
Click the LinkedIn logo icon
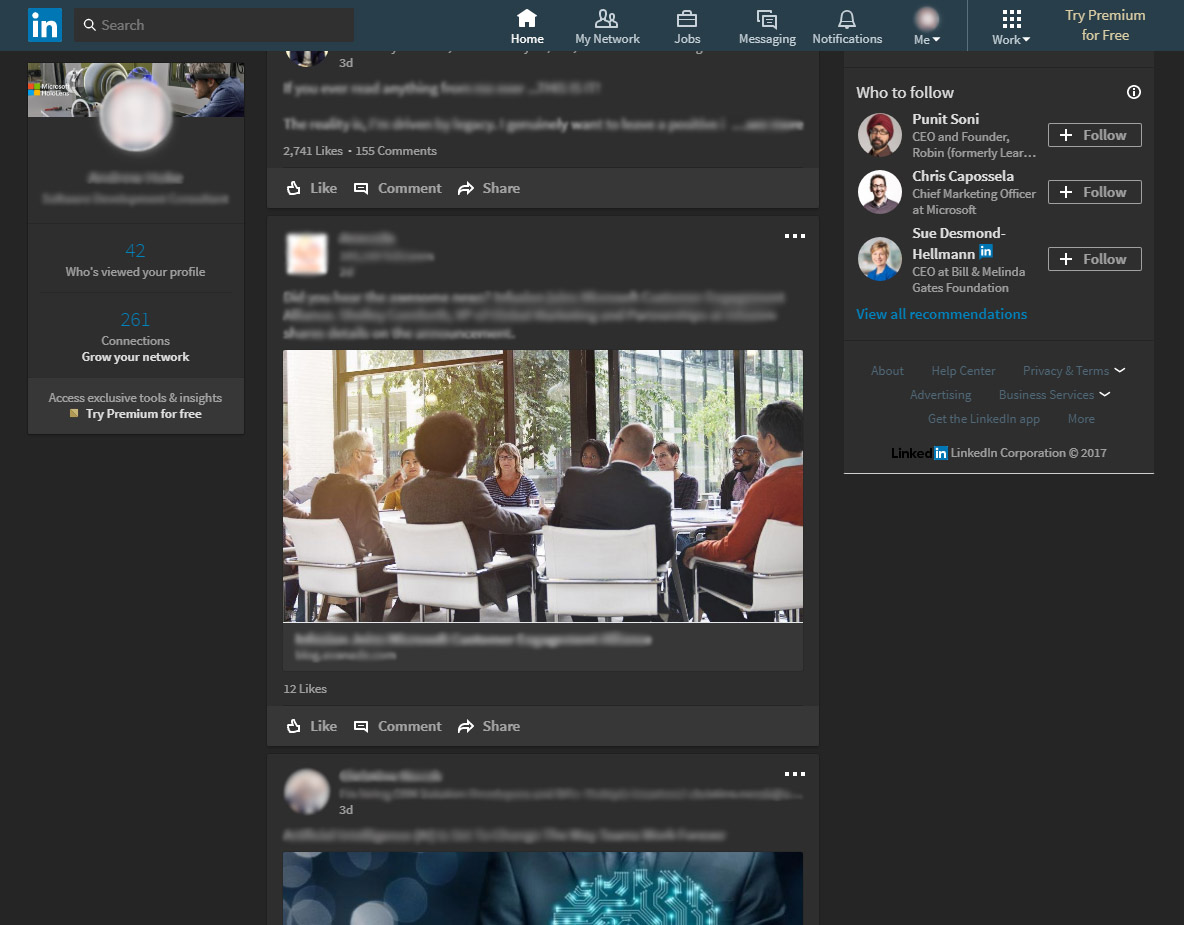point(44,25)
